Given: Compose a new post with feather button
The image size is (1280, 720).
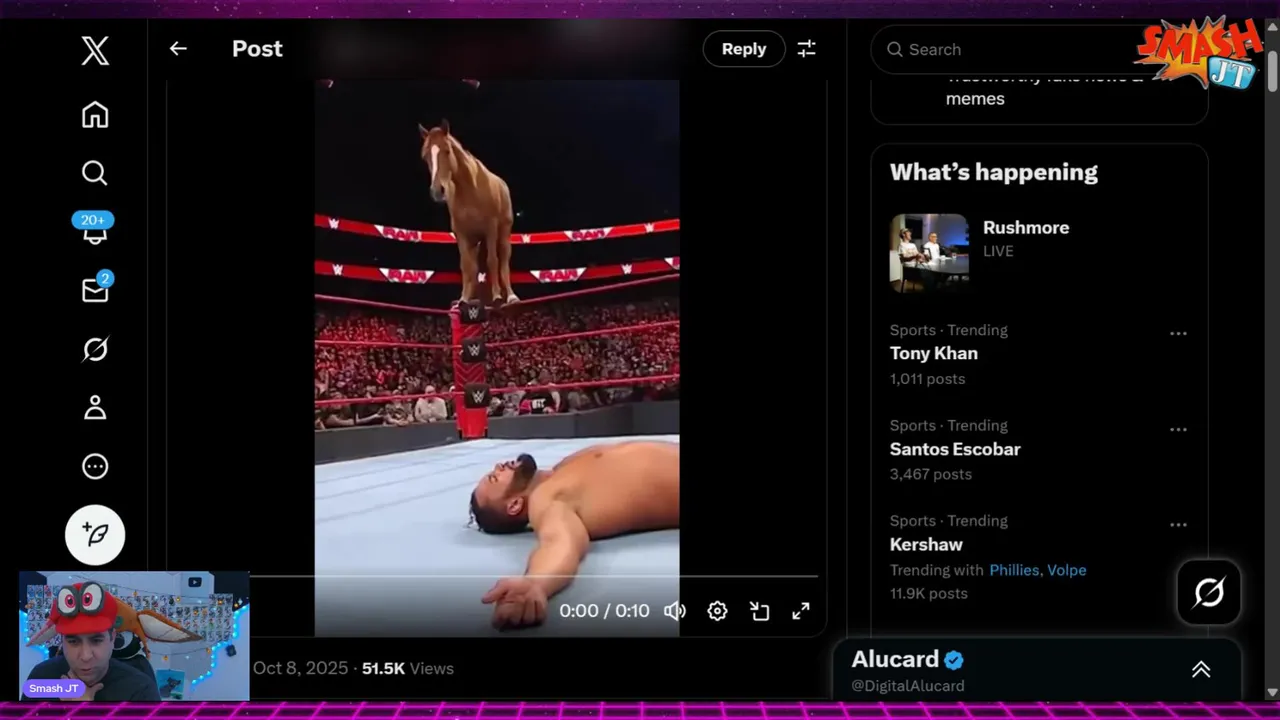Looking at the screenshot, I should click(95, 535).
